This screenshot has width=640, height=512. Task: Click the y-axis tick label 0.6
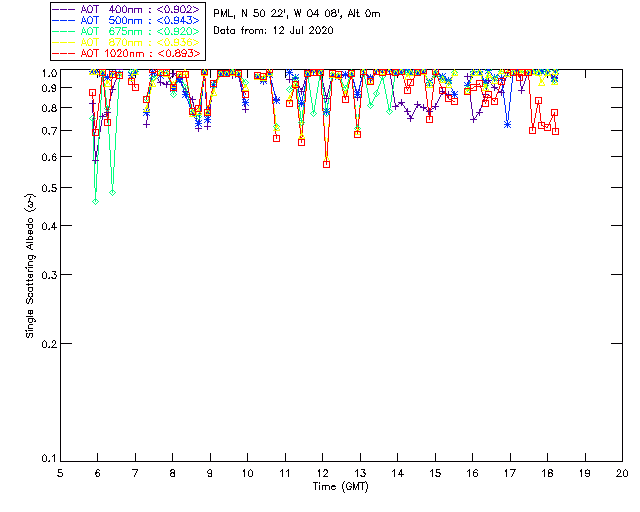(x=49, y=157)
